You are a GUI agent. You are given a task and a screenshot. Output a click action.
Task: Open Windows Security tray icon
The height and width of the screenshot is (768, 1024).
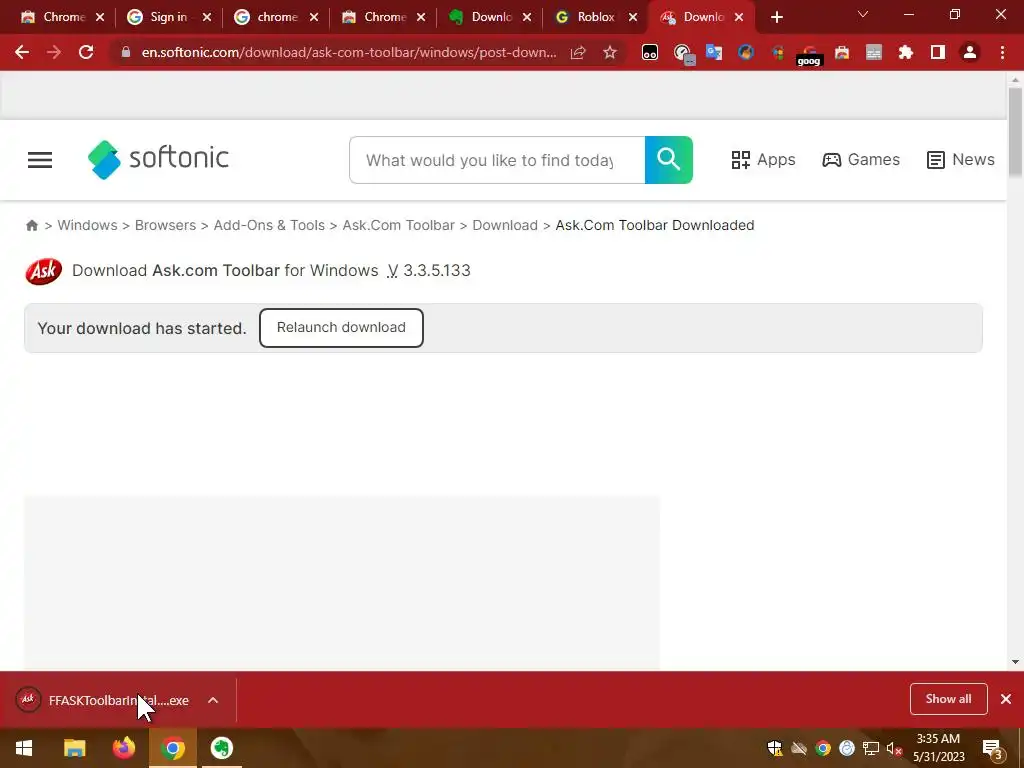coord(775,748)
